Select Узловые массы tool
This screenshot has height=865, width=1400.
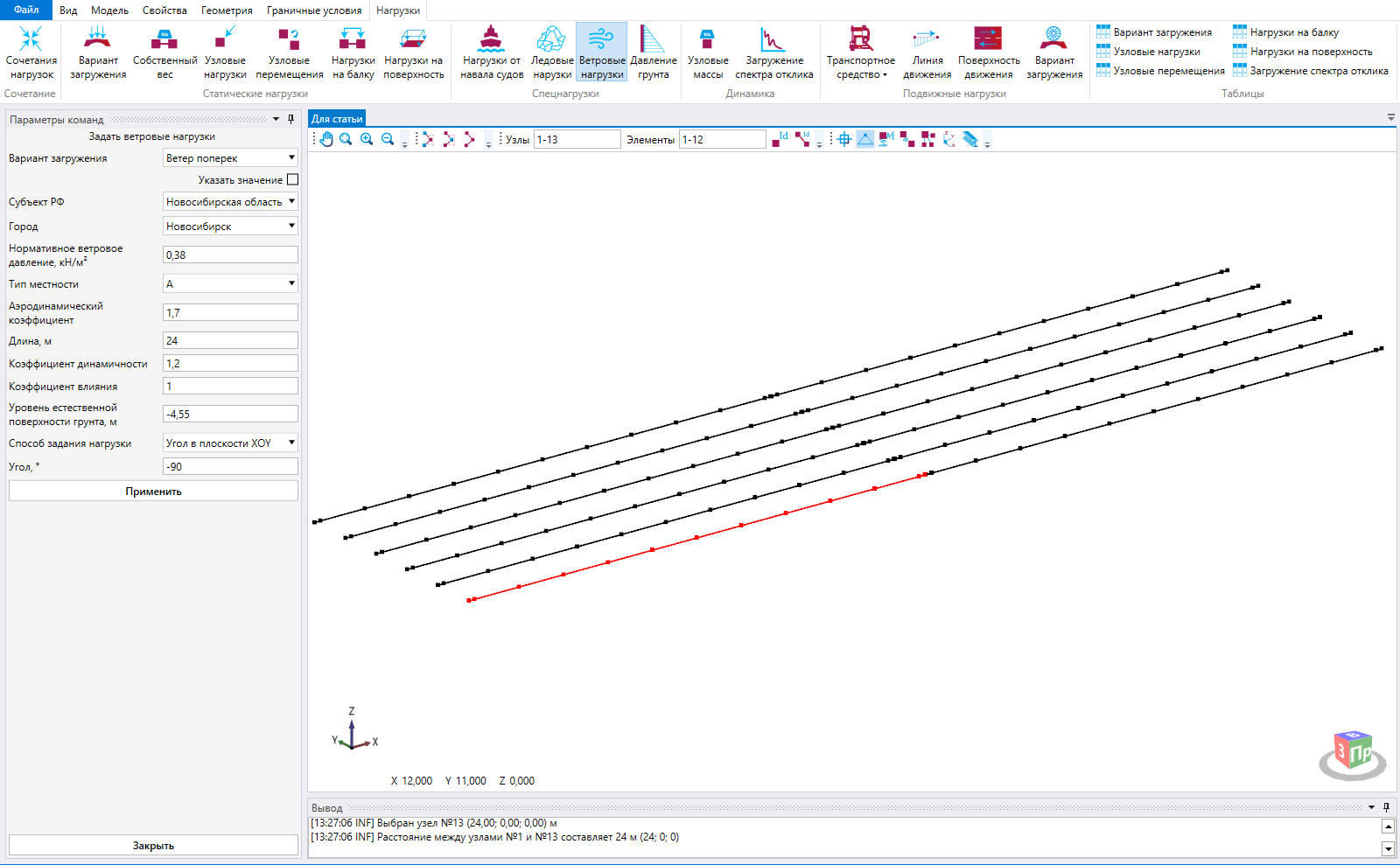tap(707, 52)
